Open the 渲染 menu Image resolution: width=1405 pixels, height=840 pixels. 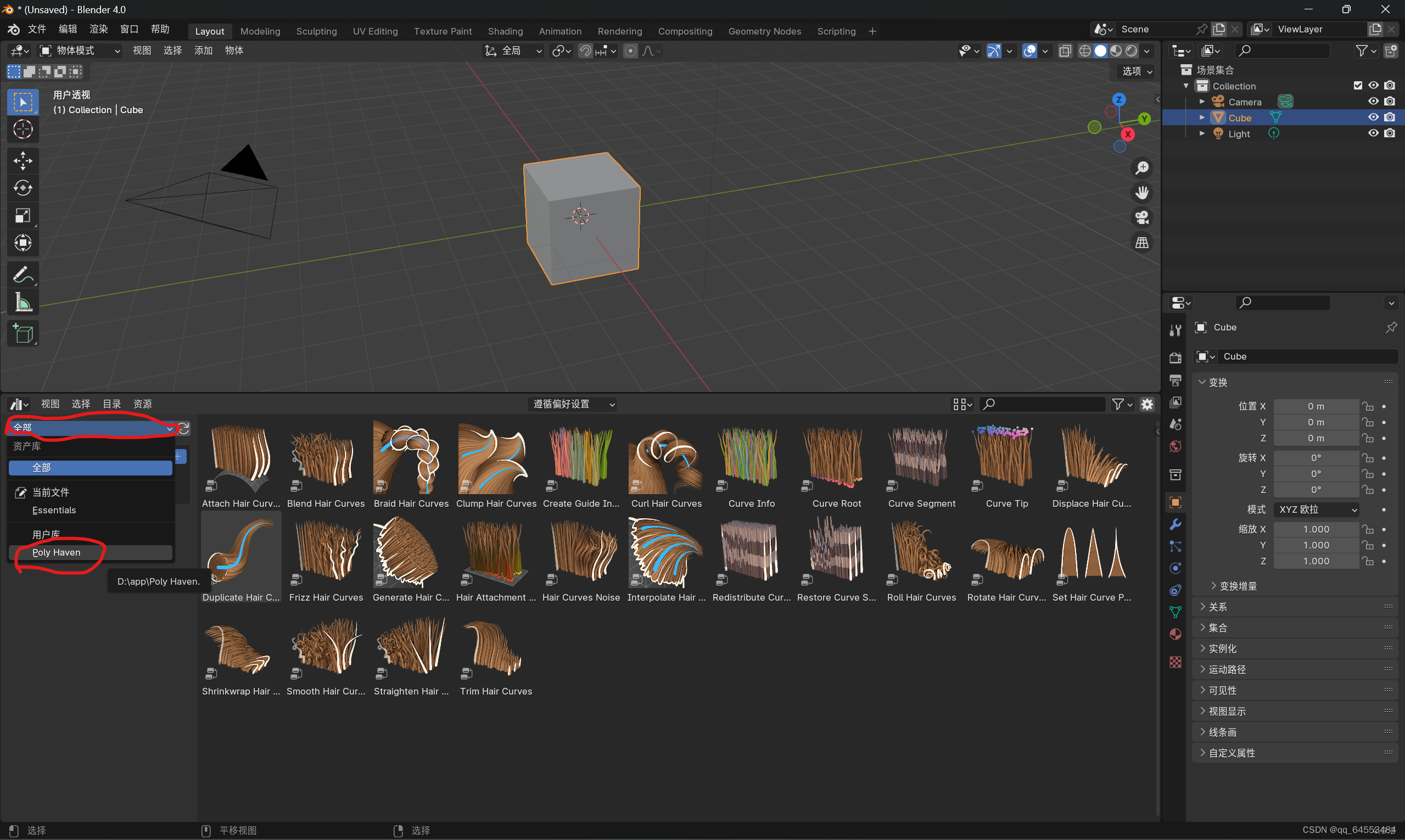click(x=98, y=29)
